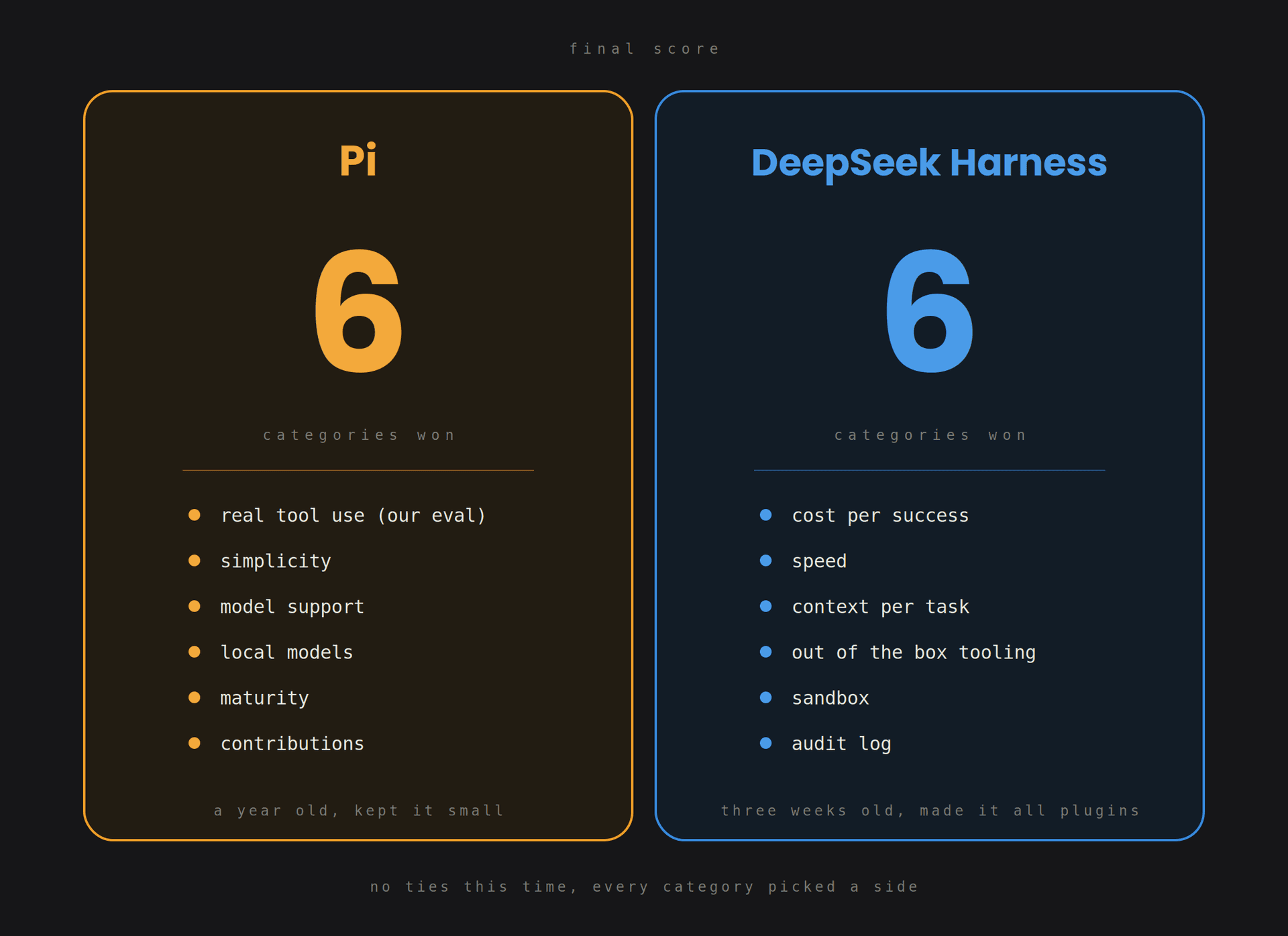Viewport: 1288px width, 936px height.
Task: Select the 'context per task' item
Action: pyautogui.click(x=880, y=606)
